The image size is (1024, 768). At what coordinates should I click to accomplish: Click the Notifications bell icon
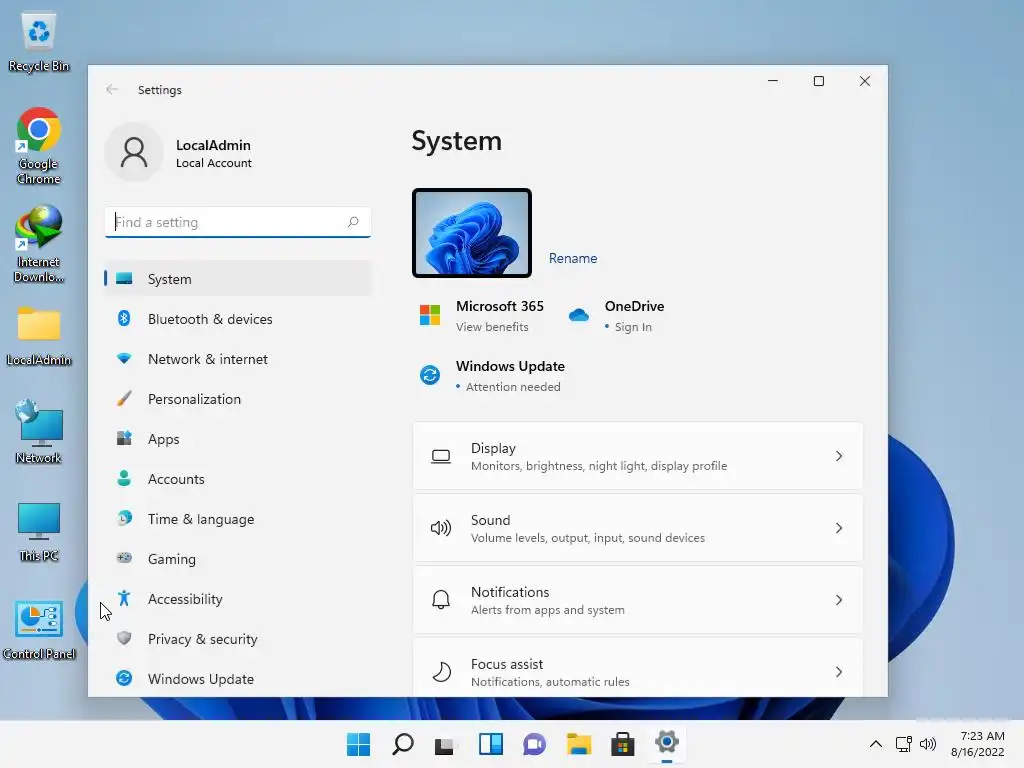coord(441,600)
